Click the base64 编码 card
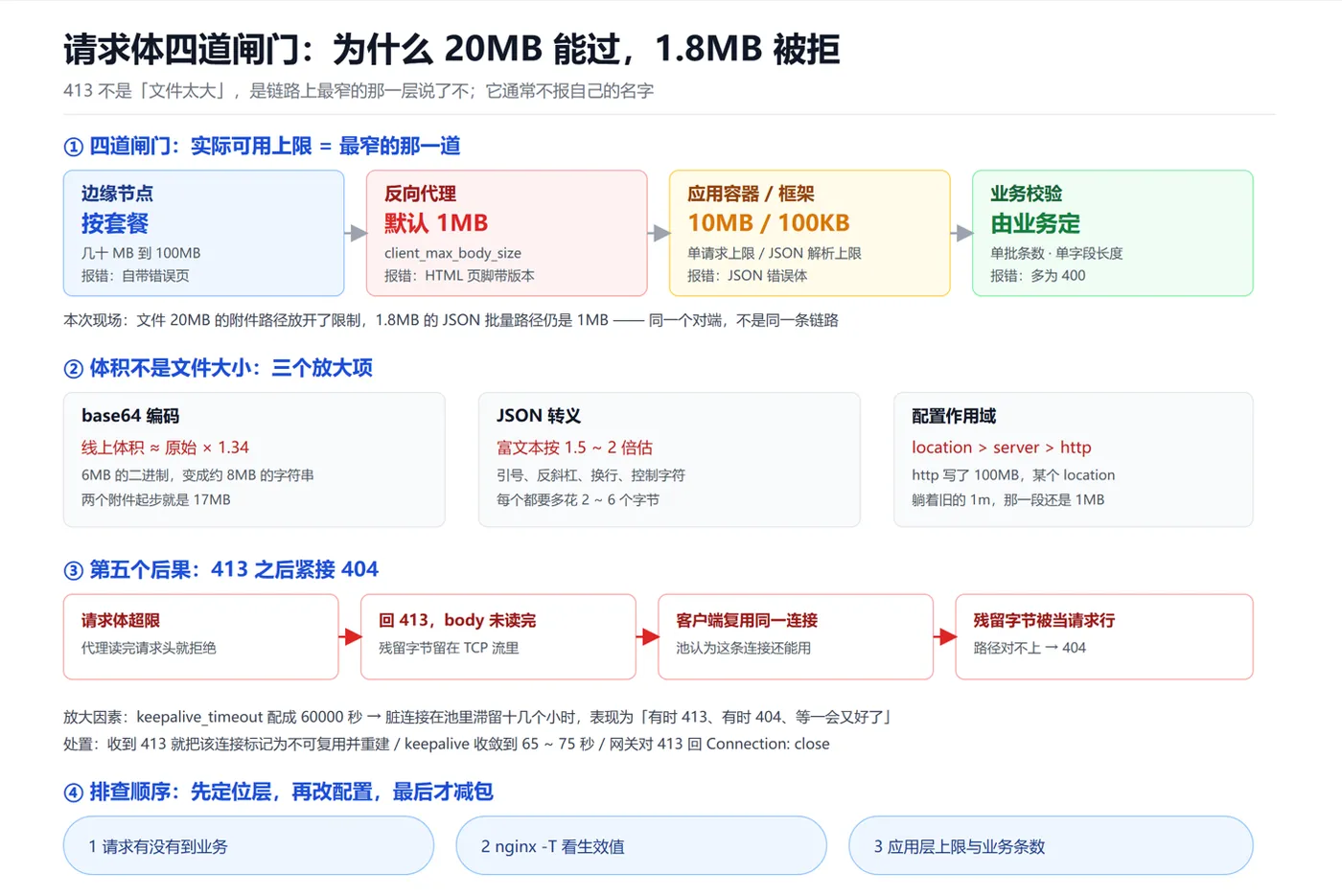Image resolution: width=1342 pixels, height=896 pixels. (254, 459)
